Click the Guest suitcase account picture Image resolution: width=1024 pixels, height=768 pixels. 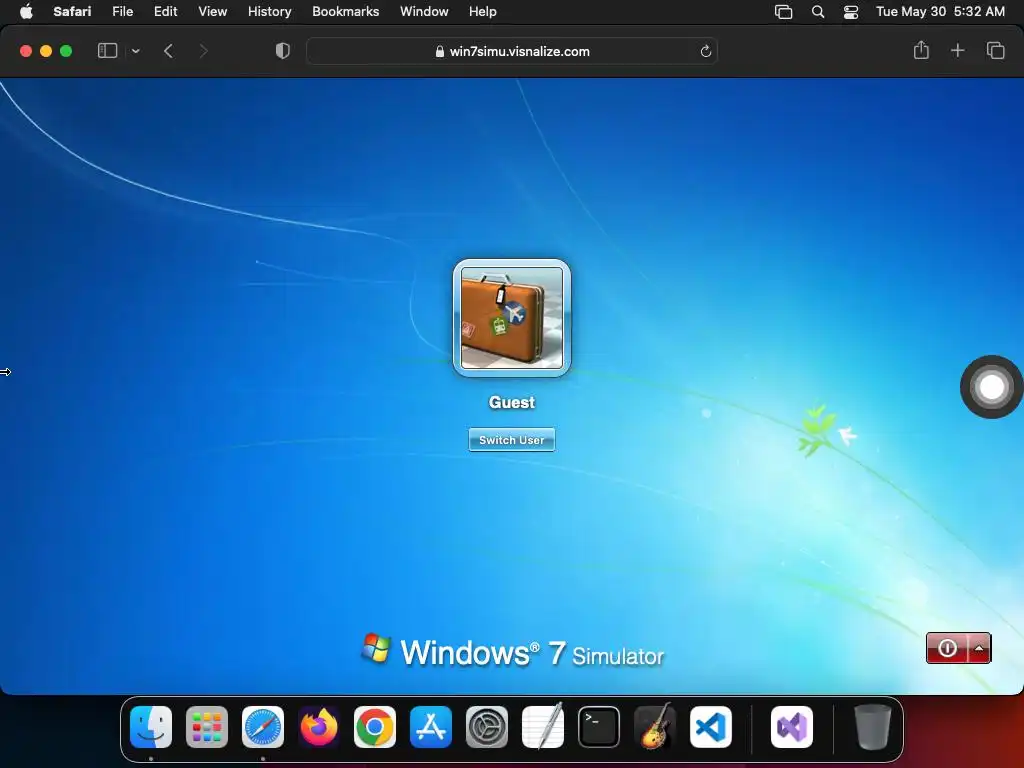(x=512, y=318)
